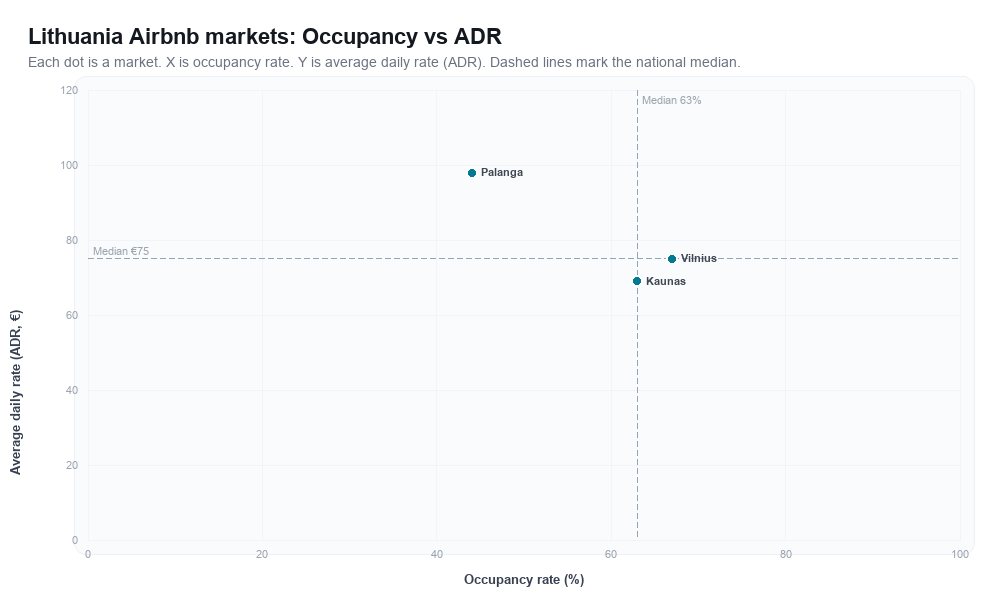Viewport: 1000px width, 600px height.
Task: Click the 'Average daily rate (ADR, €)' axis title
Action: [16, 392]
